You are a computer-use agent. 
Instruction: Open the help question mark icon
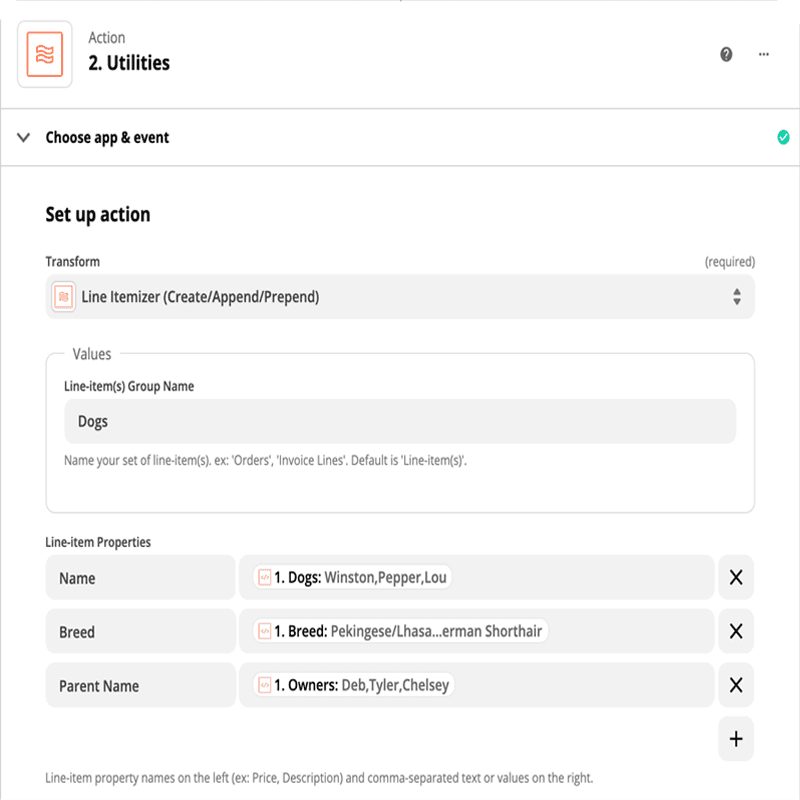point(726,54)
